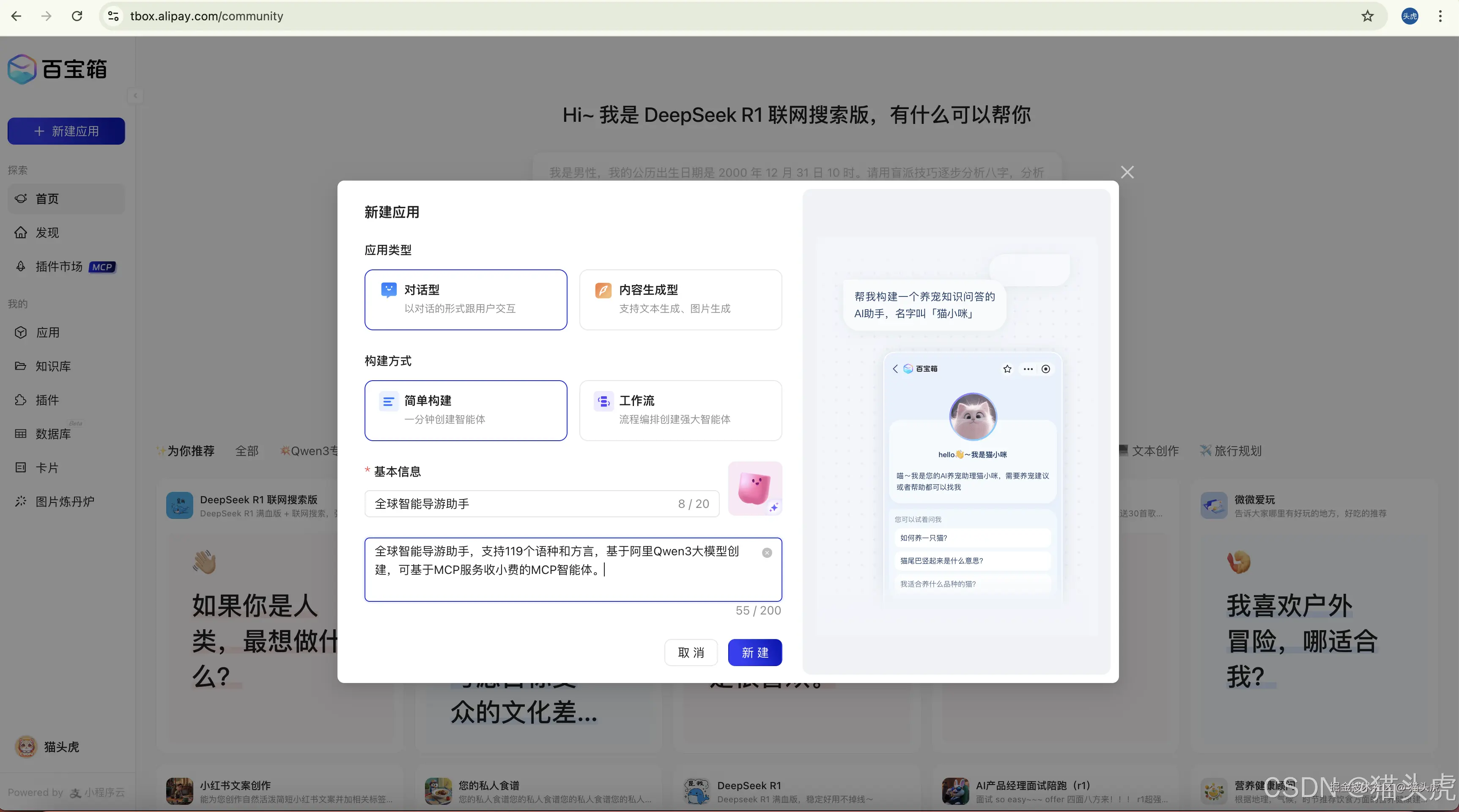Open the 百宝箱 logo homepage
The image size is (1459, 812).
click(x=57, y=69)
